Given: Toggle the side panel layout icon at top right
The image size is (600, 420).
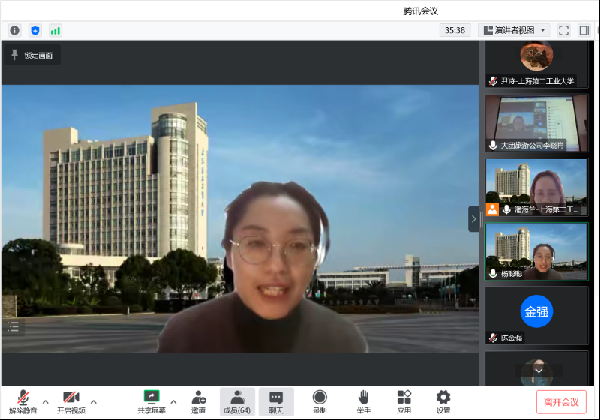Looking at the screenshot, I should tap(584, 30).
